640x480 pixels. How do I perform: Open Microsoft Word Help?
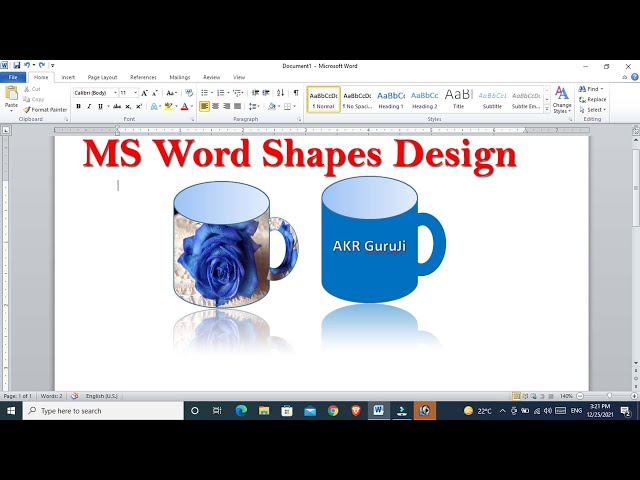(635, 77)
